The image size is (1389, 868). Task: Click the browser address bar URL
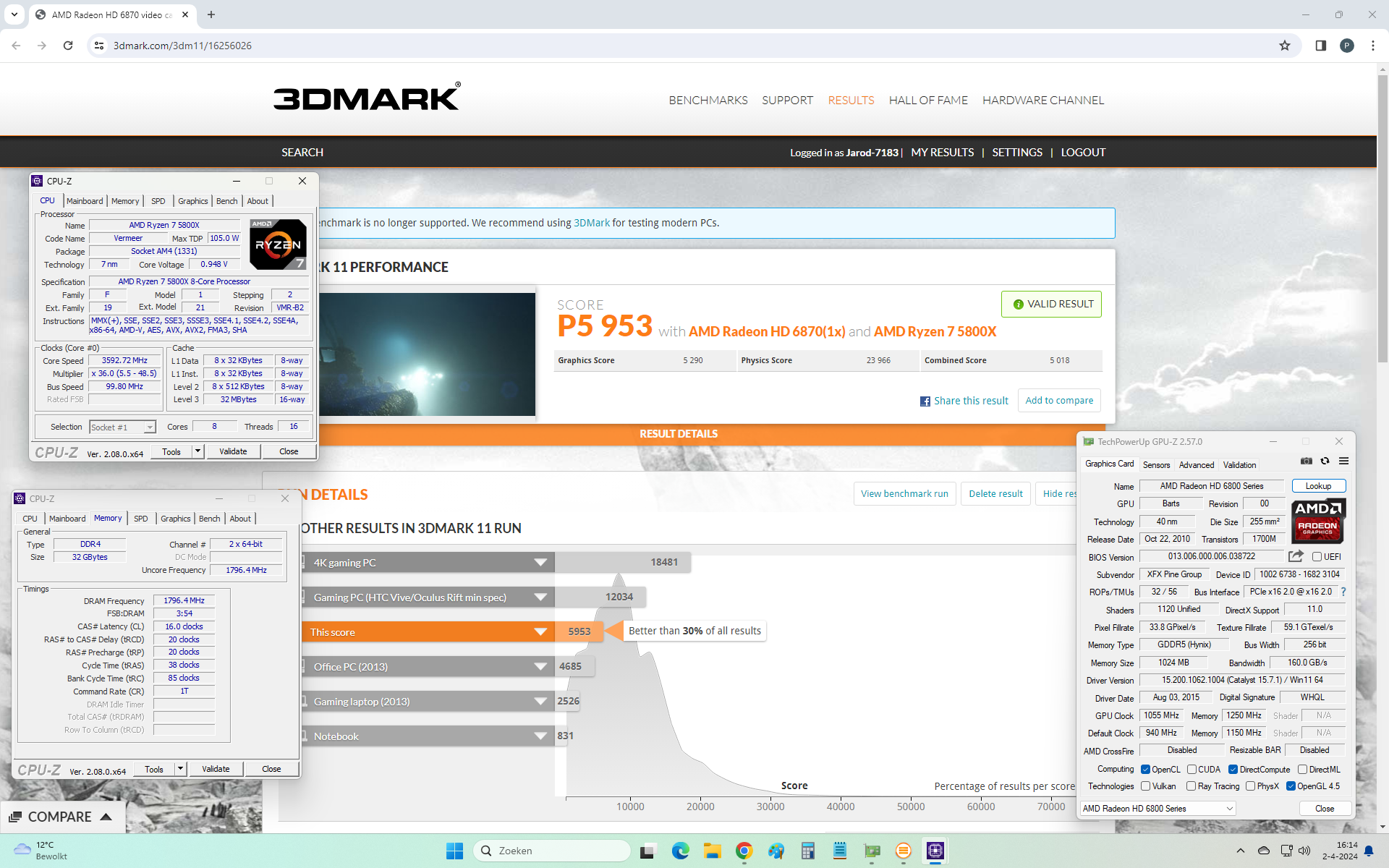[182, 46]
